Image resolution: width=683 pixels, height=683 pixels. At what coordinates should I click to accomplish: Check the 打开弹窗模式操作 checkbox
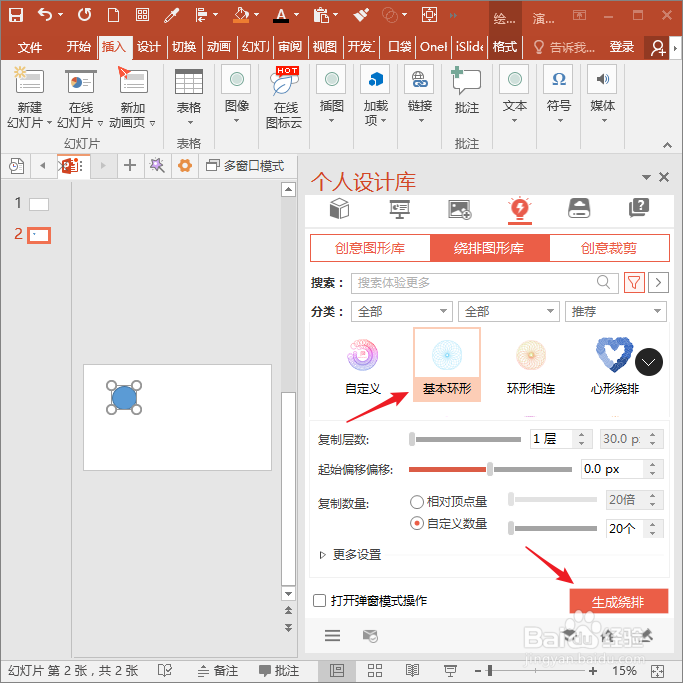click(x=320, y=601)
